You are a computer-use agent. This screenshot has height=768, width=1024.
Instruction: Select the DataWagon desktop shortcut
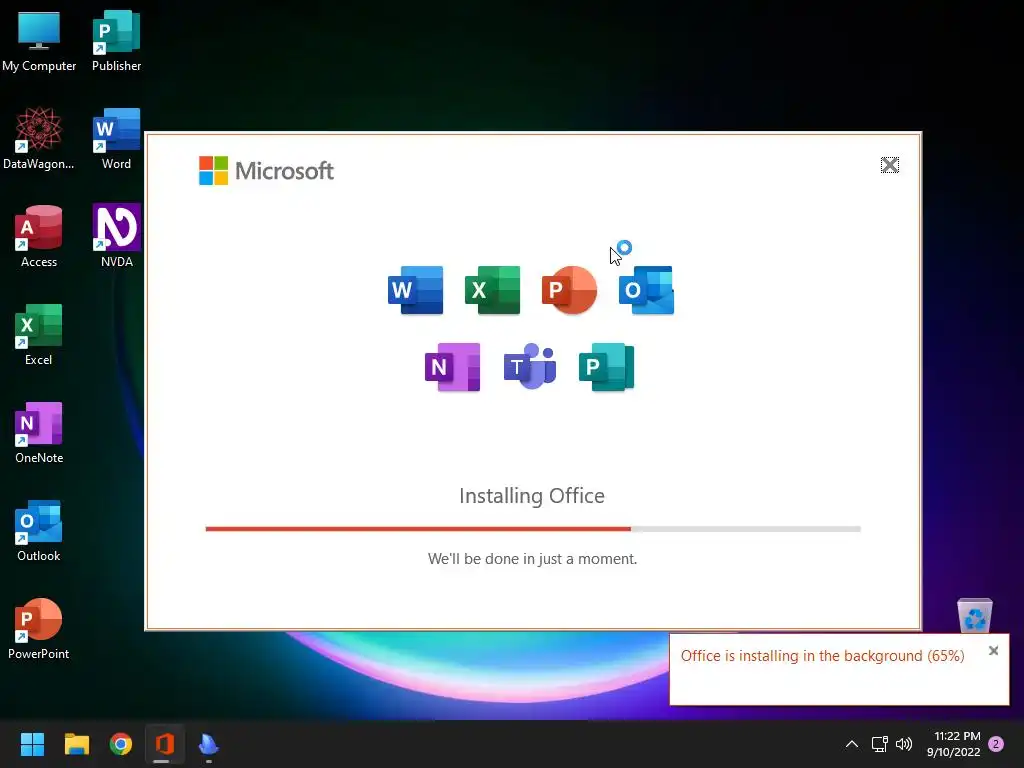[x=39, y=138]
